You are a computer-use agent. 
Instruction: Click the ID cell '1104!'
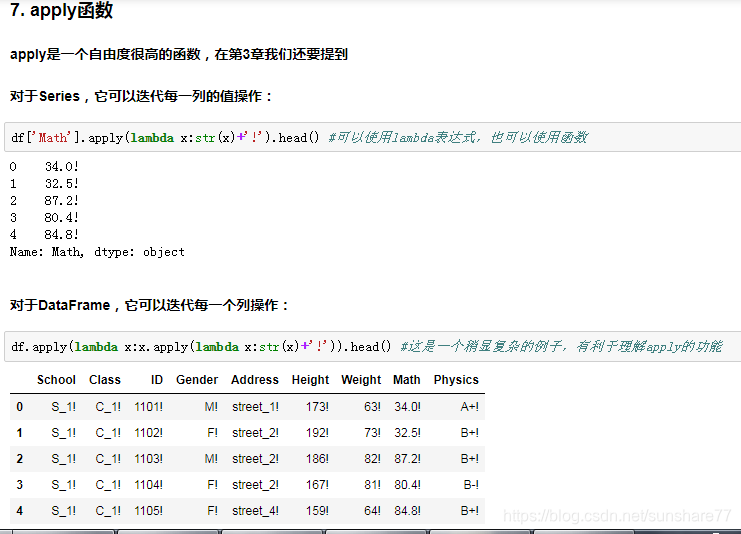coord(148,485)
